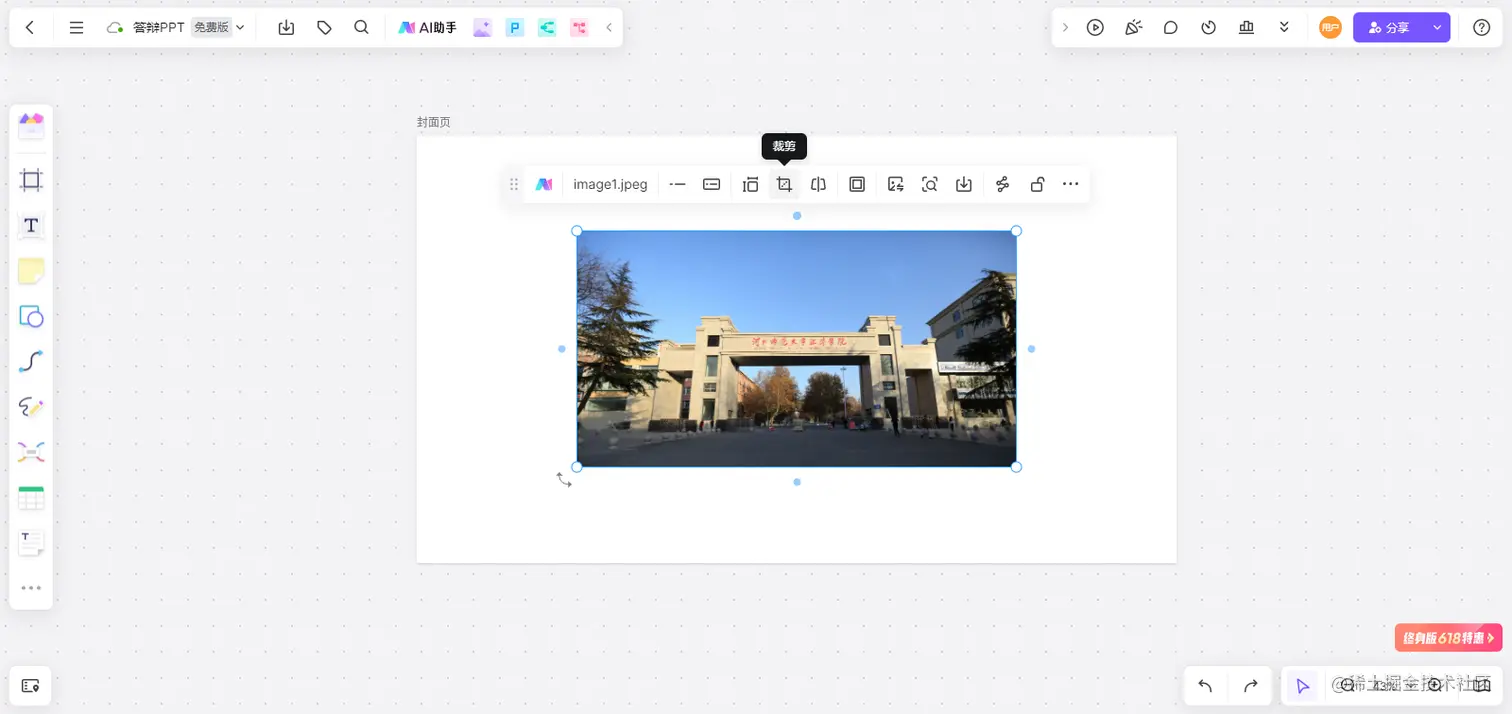The image size is (1512, 714).
Task: Expand more tools with the double chevron
Action: [1284, 28]
